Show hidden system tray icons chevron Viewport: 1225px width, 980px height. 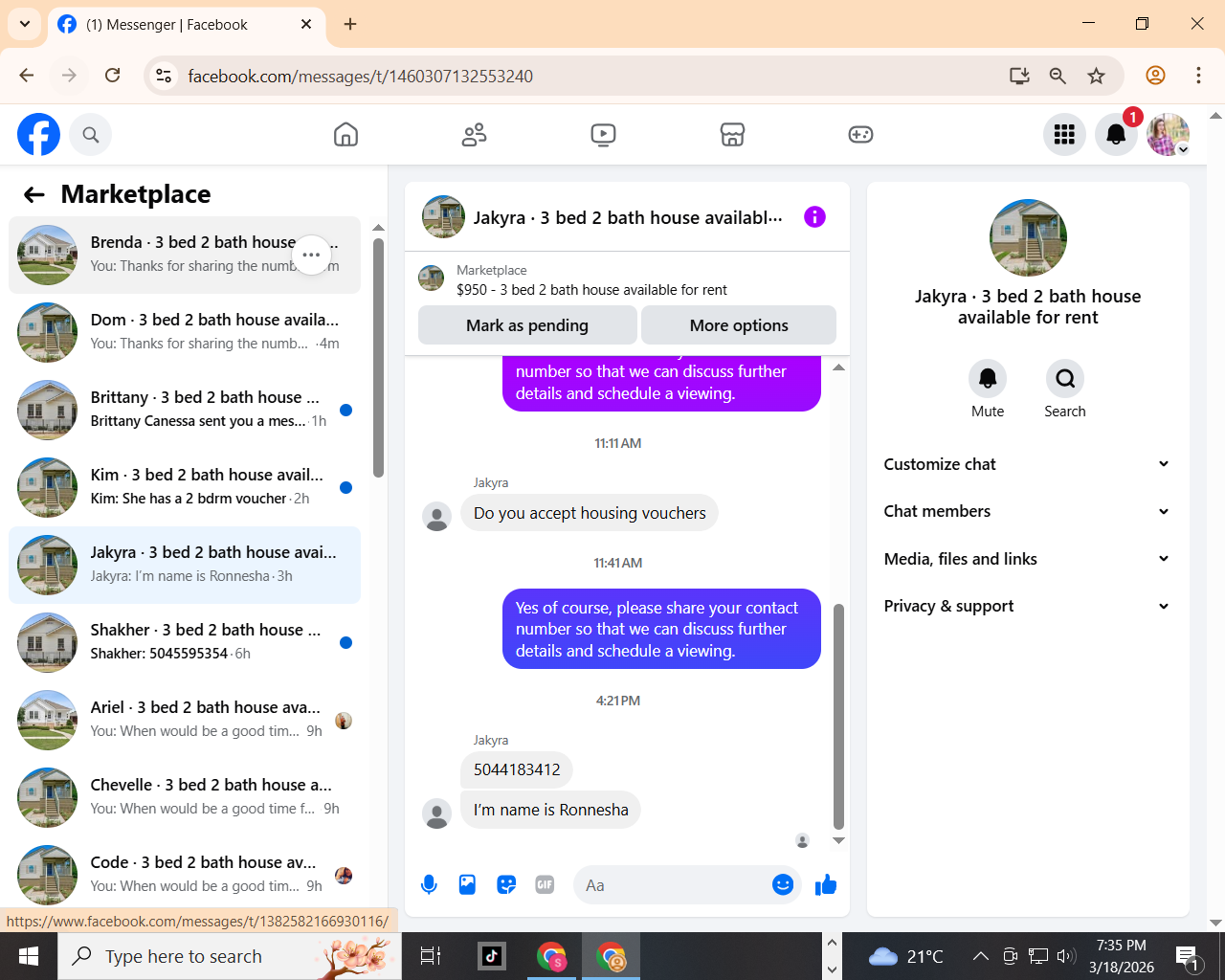[x=980, y=956]
